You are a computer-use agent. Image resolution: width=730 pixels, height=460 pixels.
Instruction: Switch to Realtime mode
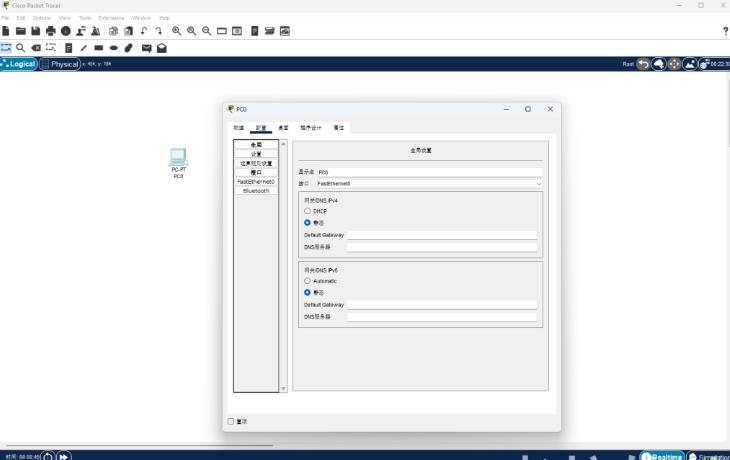[x=662, y=456]
